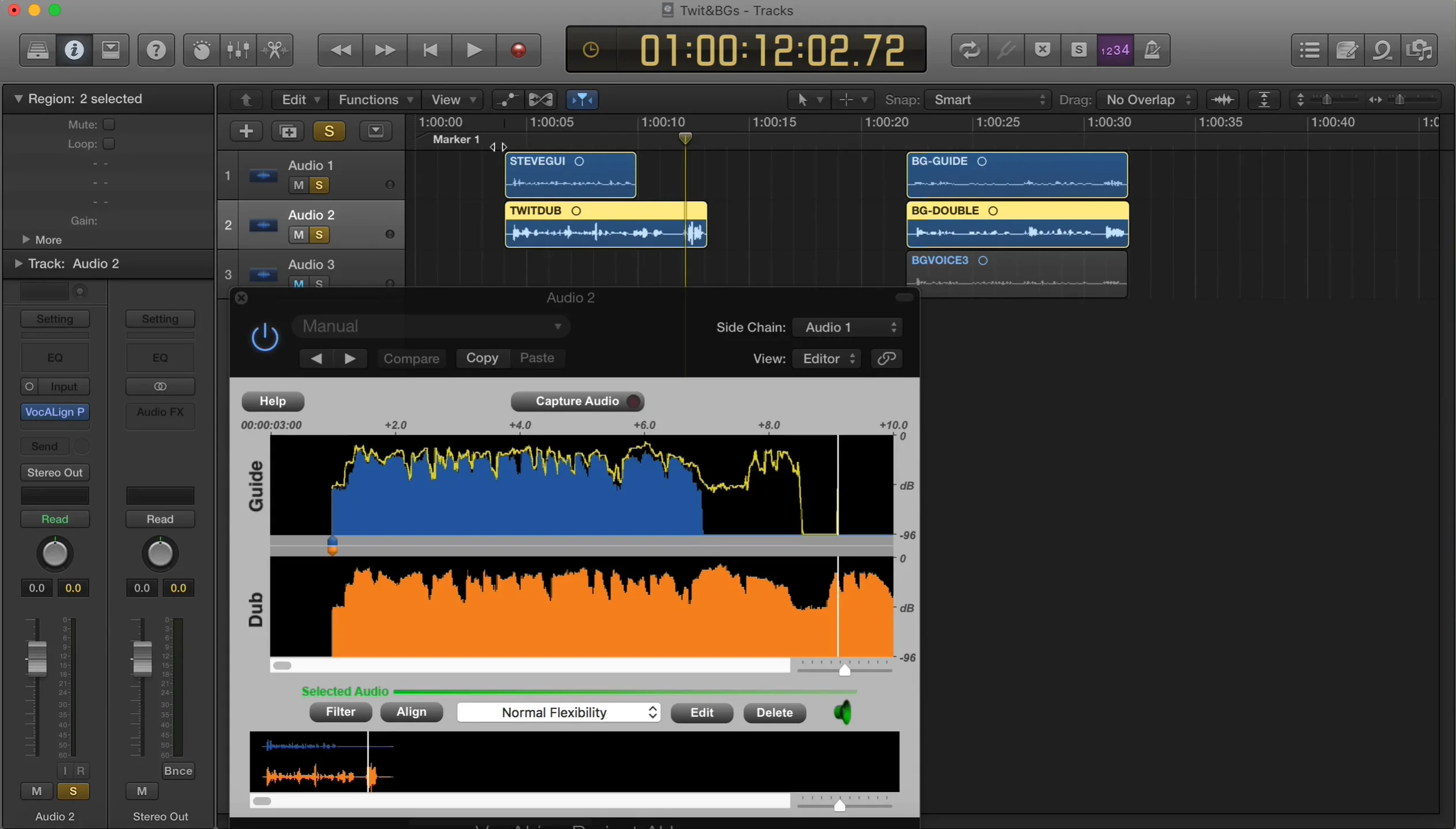The image size is (1456, 829).
Task: Open the List Editors icon top right
Action: [x=1309, y=50]
